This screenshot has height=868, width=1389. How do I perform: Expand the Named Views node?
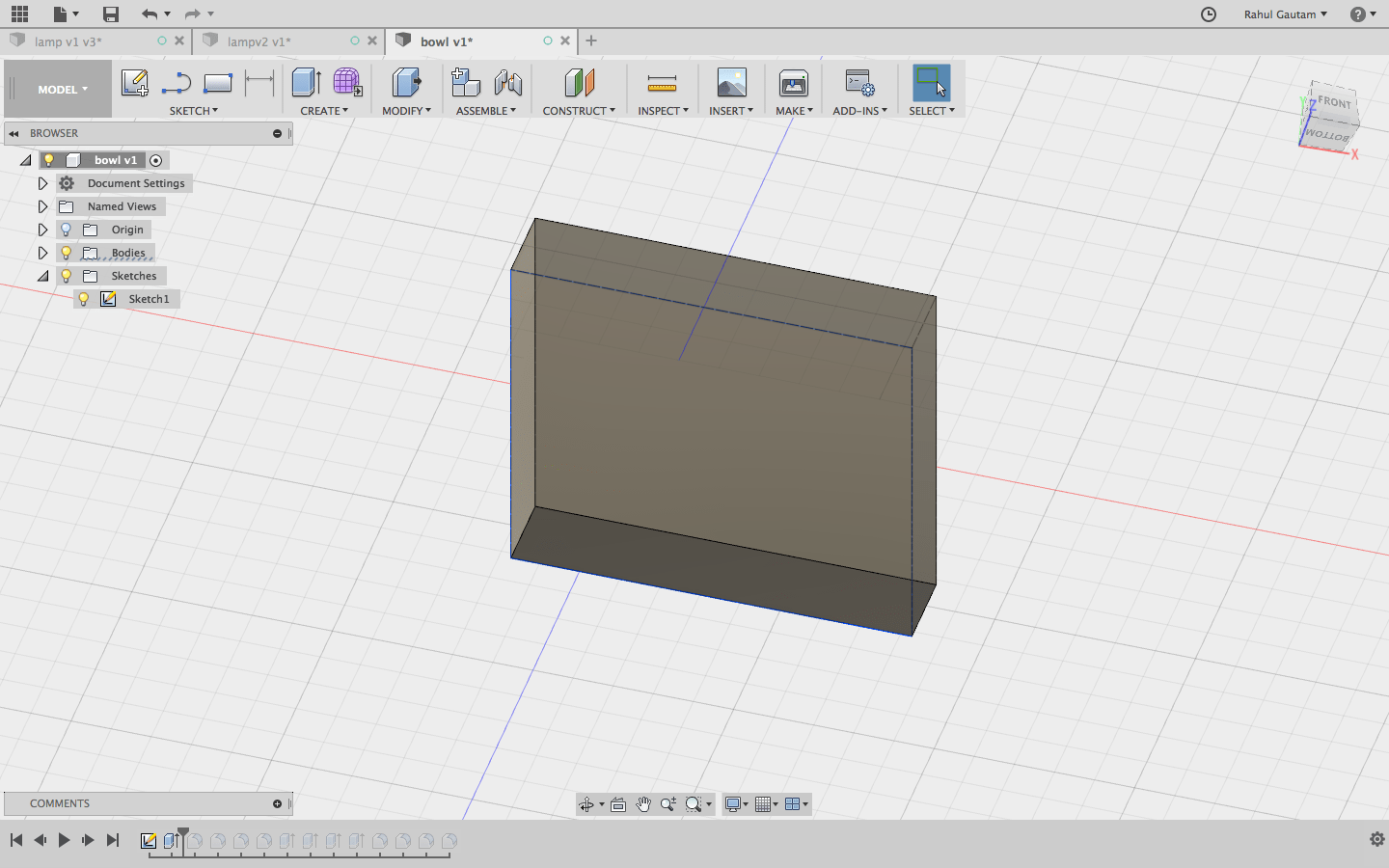click(42, 206)
